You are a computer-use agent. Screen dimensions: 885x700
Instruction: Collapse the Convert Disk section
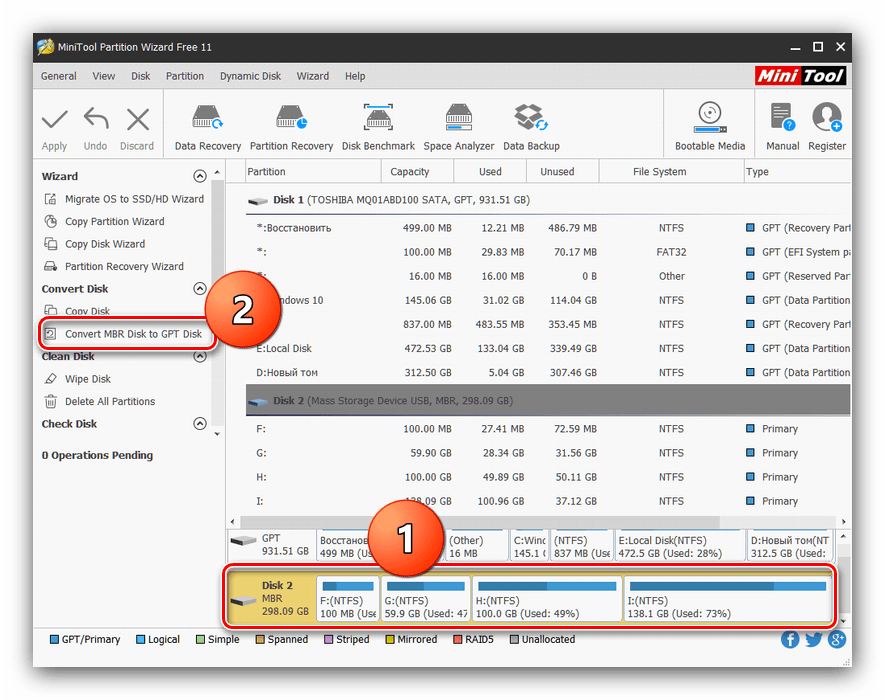pyautogui.click(x=199, y=289)
